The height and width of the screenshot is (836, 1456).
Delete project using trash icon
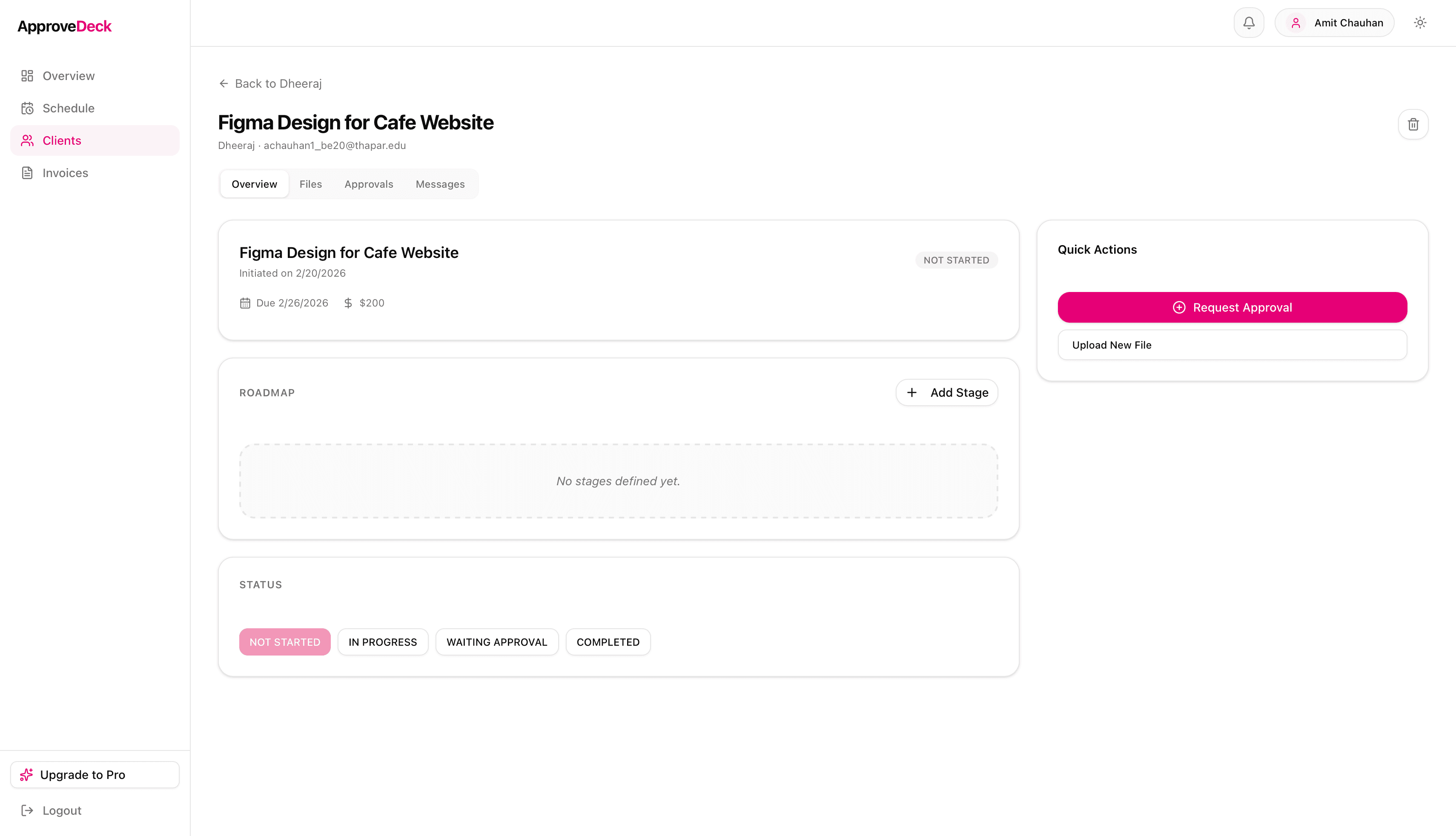click(1413, 124)
